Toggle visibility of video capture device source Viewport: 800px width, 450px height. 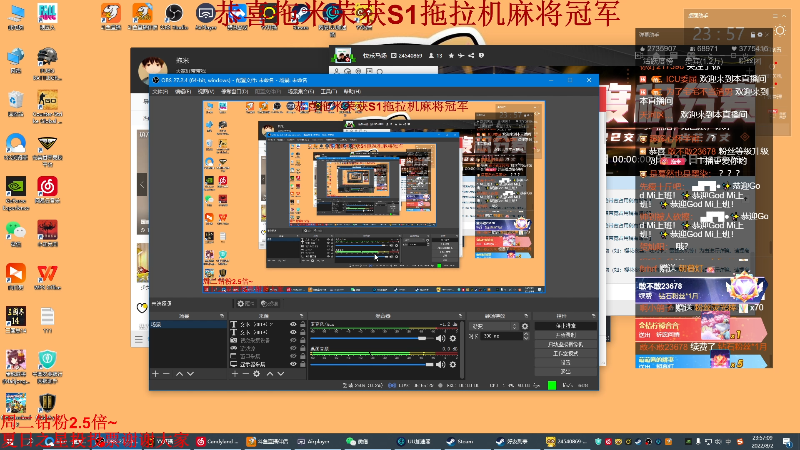[x=293, y=340]
